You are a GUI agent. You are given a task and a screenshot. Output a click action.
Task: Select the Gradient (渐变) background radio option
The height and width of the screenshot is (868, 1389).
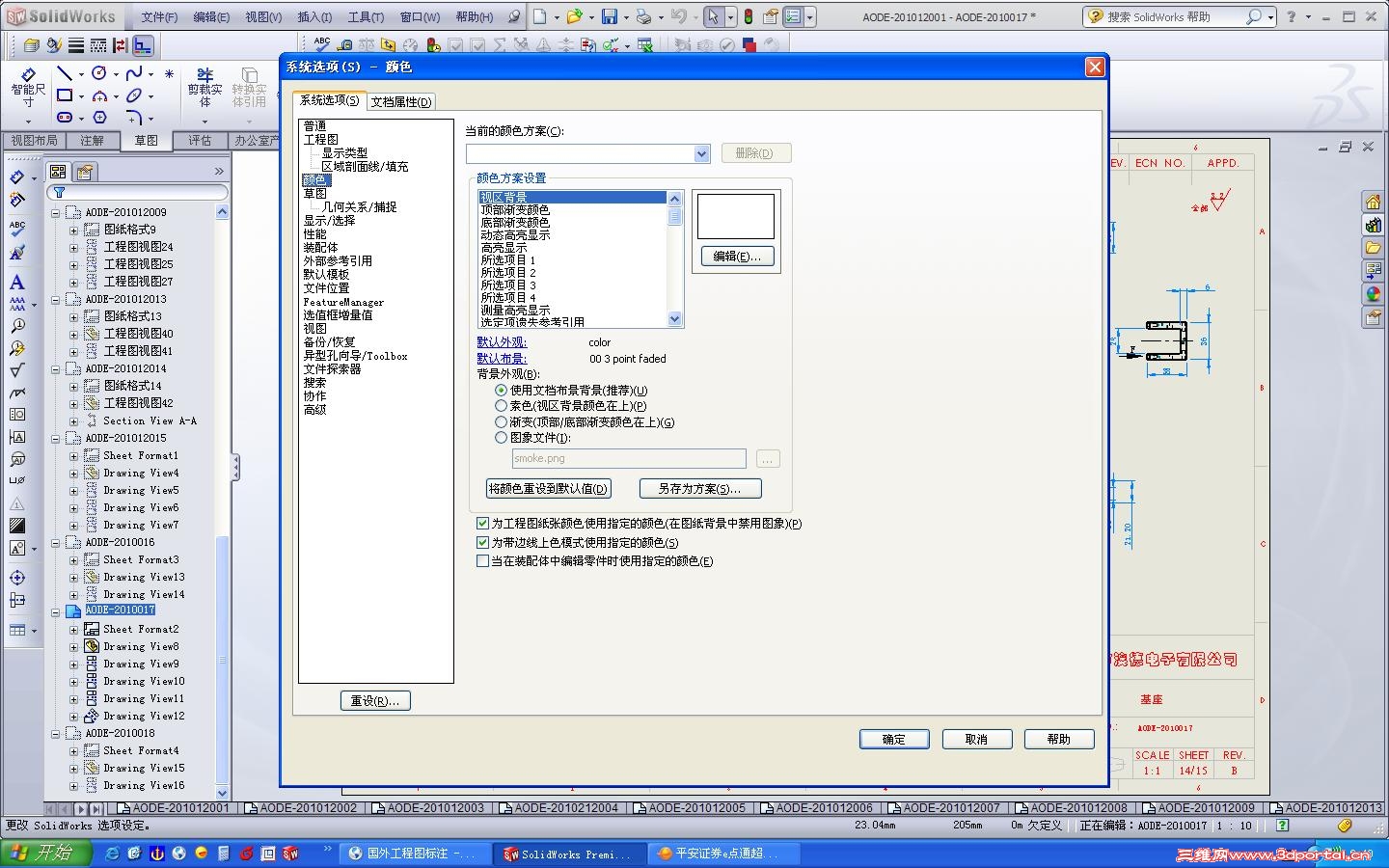pyautogui.click(x=501, y=421)
